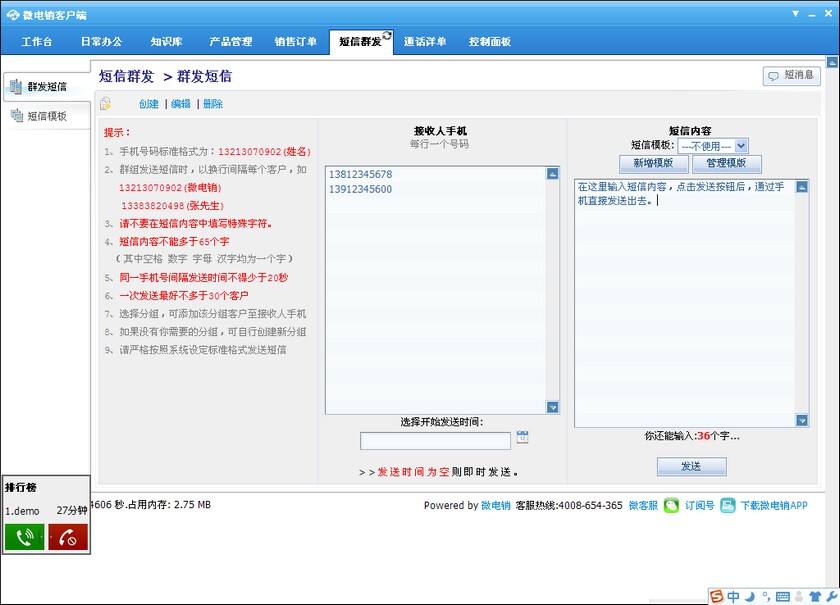The height and width of the screenshot is (605, 840).
Task: Switch to the 通话详单 tab
Action: click(425, 42)
